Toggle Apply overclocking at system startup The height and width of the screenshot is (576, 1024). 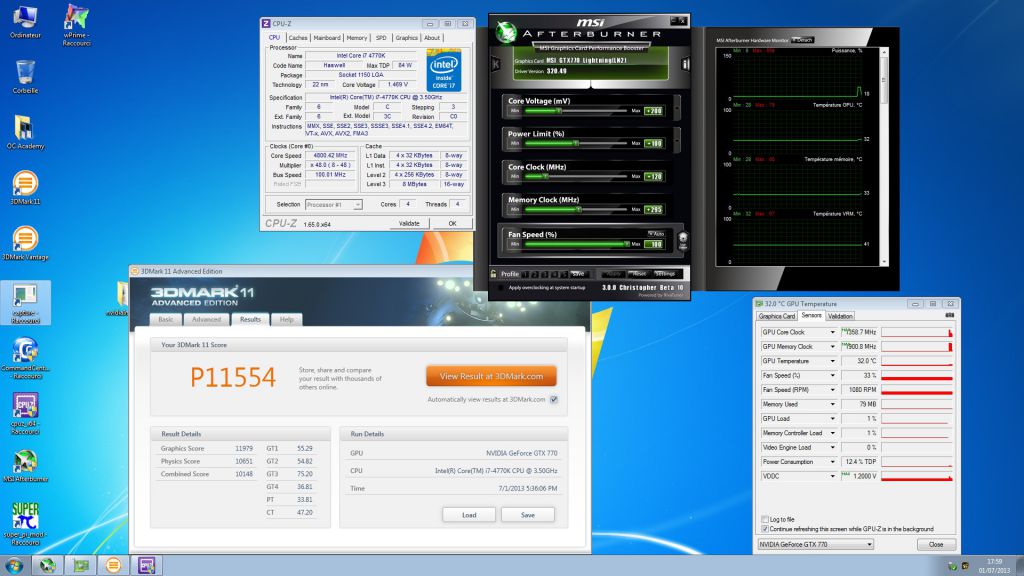coord(501,287)
